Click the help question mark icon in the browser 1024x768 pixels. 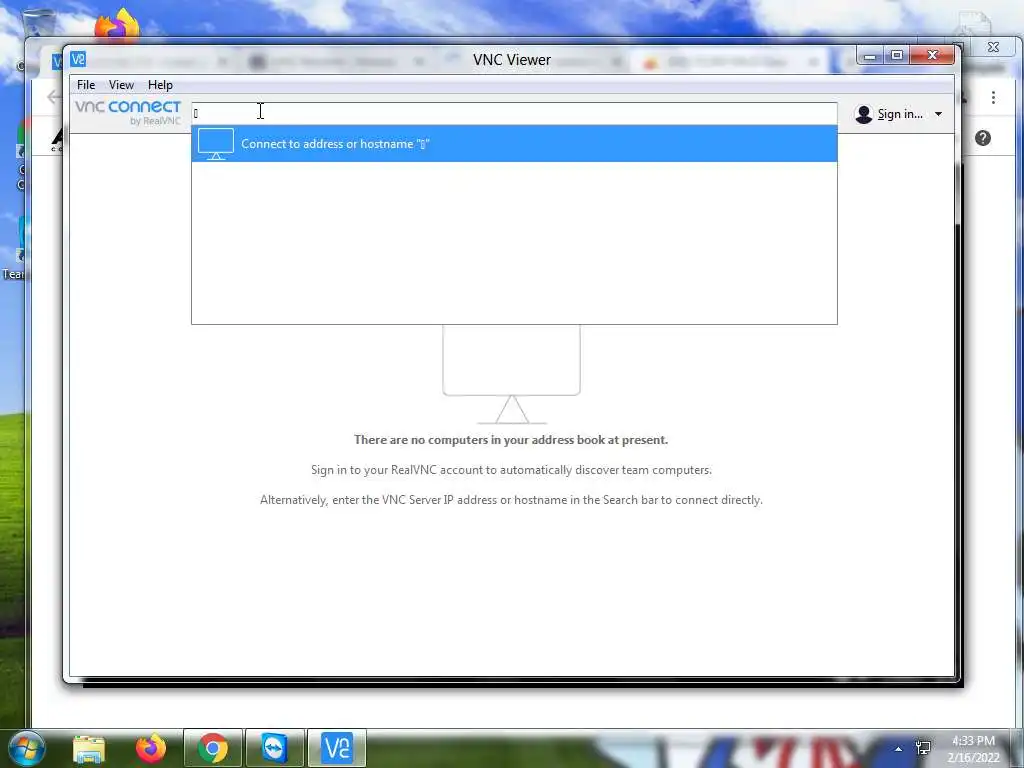point(983,138)
